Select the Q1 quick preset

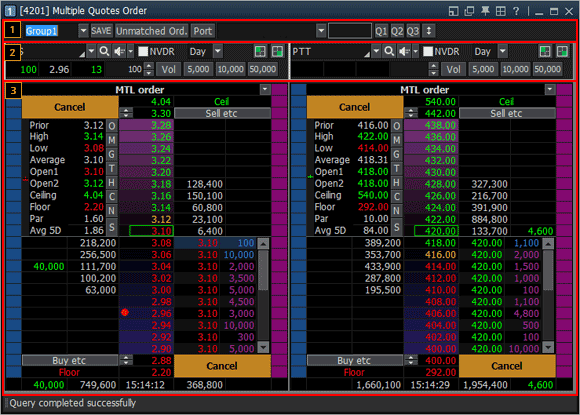(x=381, y=31)
